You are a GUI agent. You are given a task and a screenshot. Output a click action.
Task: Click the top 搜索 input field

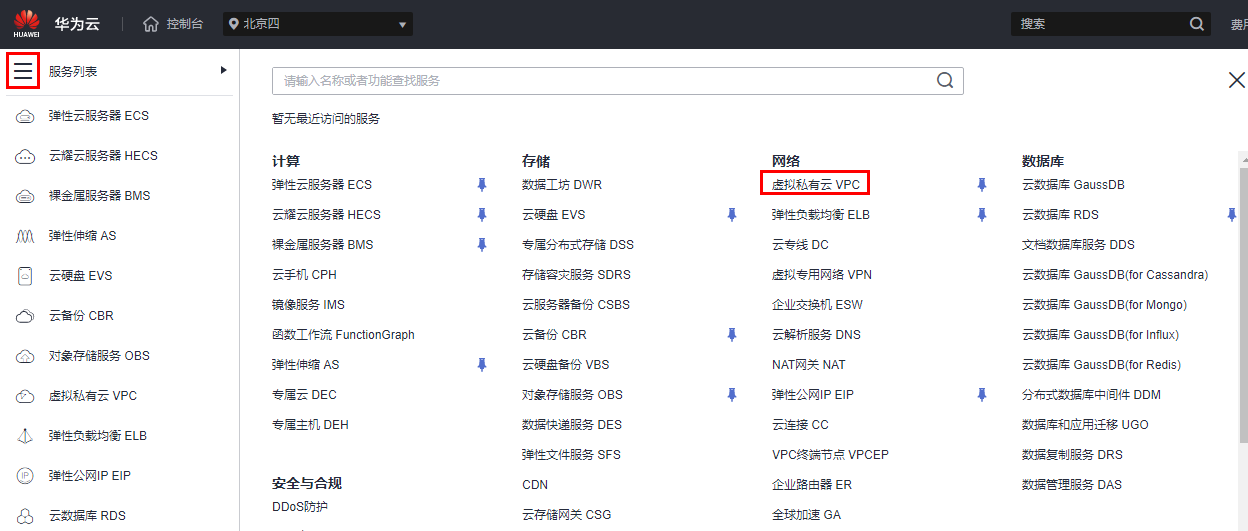(1100, 24)
